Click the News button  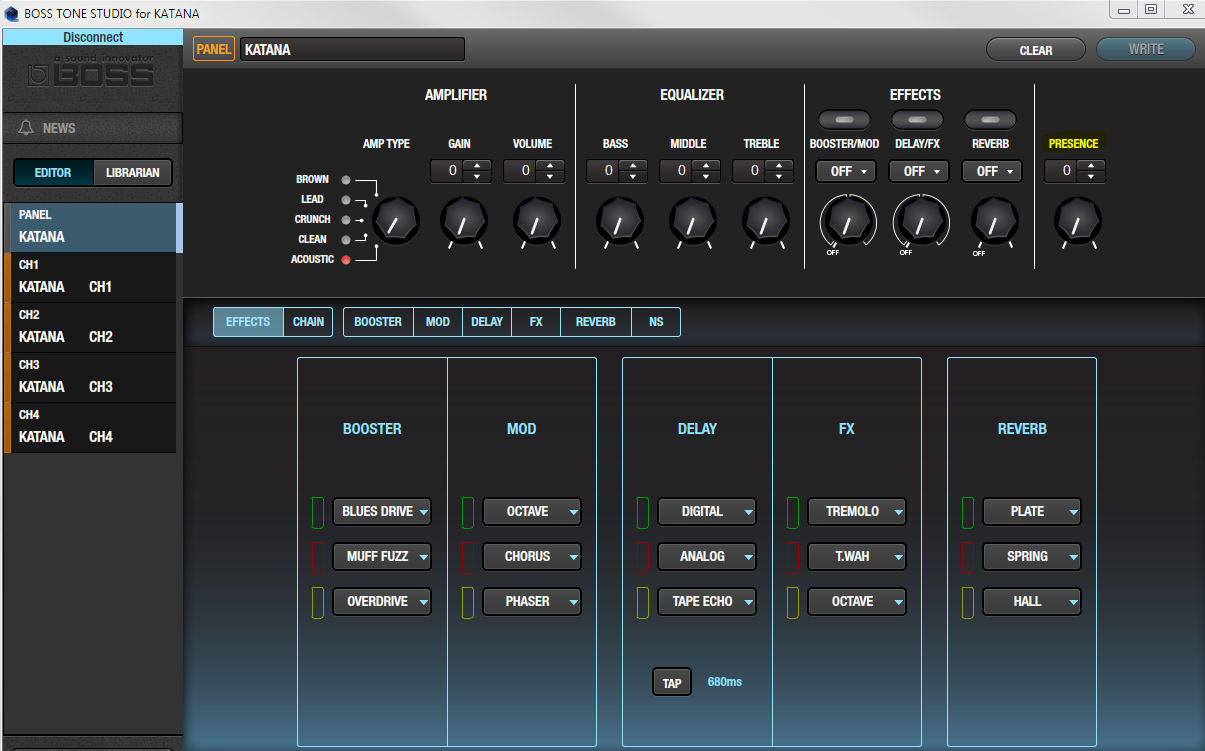click(x=92, y=128)
